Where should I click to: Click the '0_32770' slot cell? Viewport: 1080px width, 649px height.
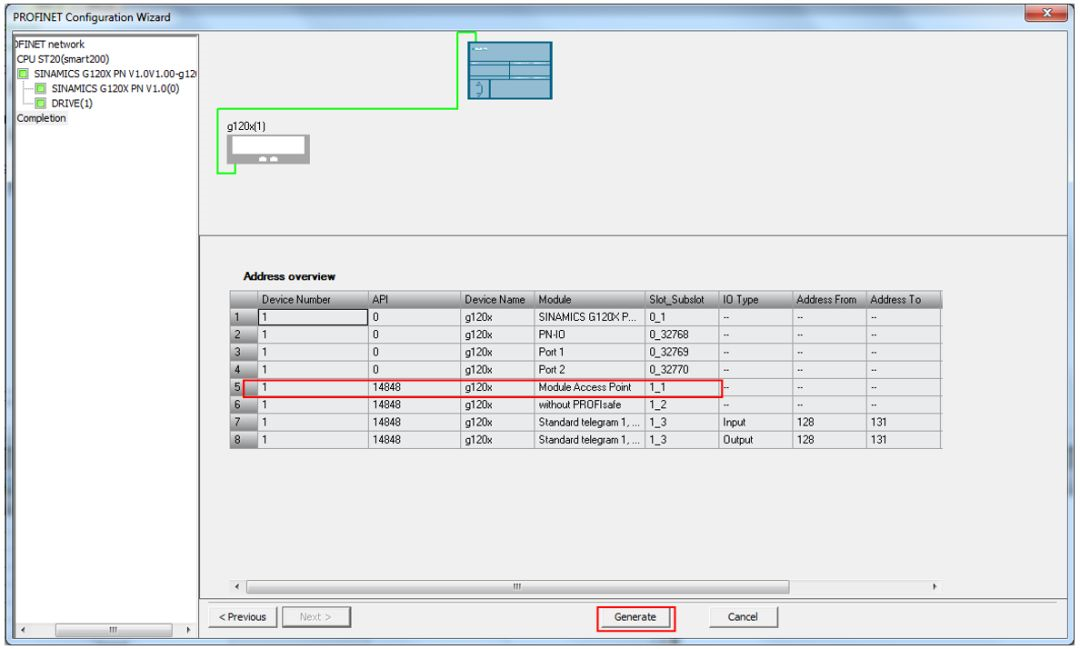pyautogui.click(x=682, y=370)
